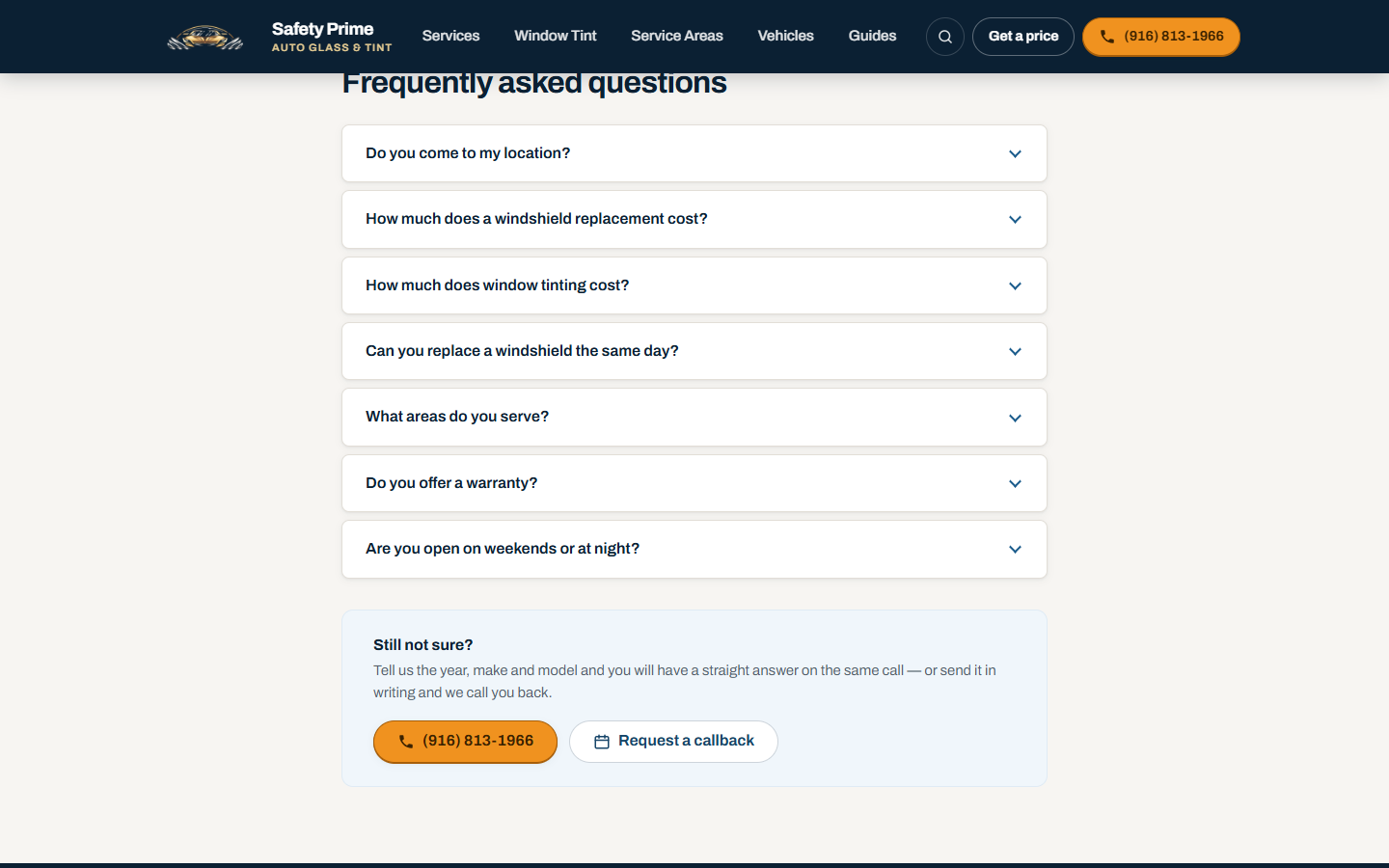Click phone icon in Still not sure box

pos(406,742)
